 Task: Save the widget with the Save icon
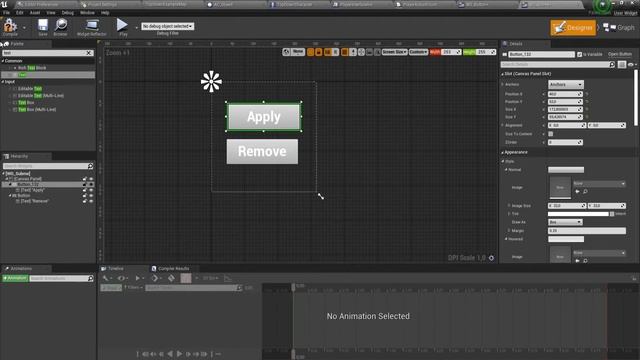(42, 27)
